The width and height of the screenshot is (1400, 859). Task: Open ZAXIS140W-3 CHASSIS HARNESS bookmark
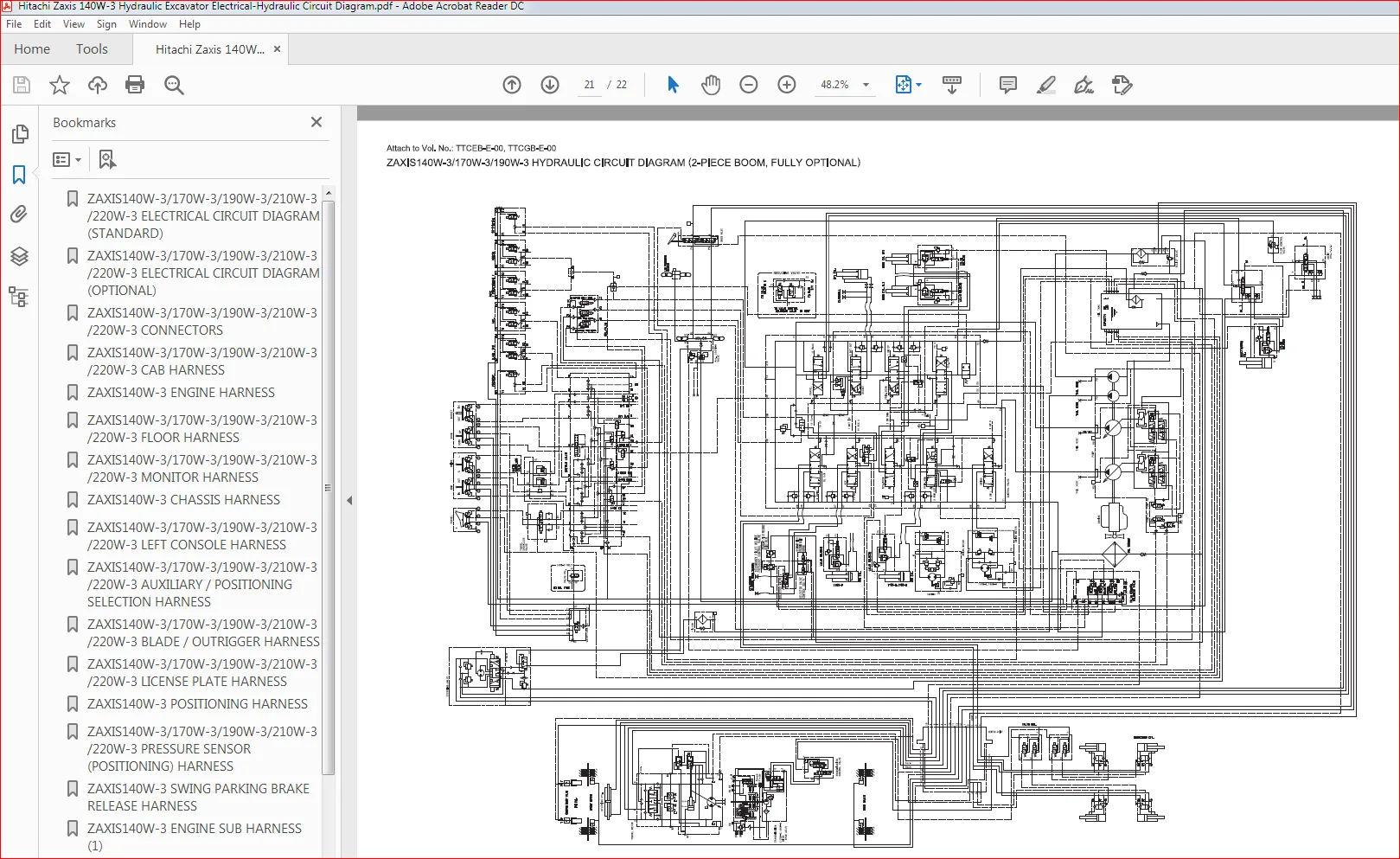tap(183, 499)
